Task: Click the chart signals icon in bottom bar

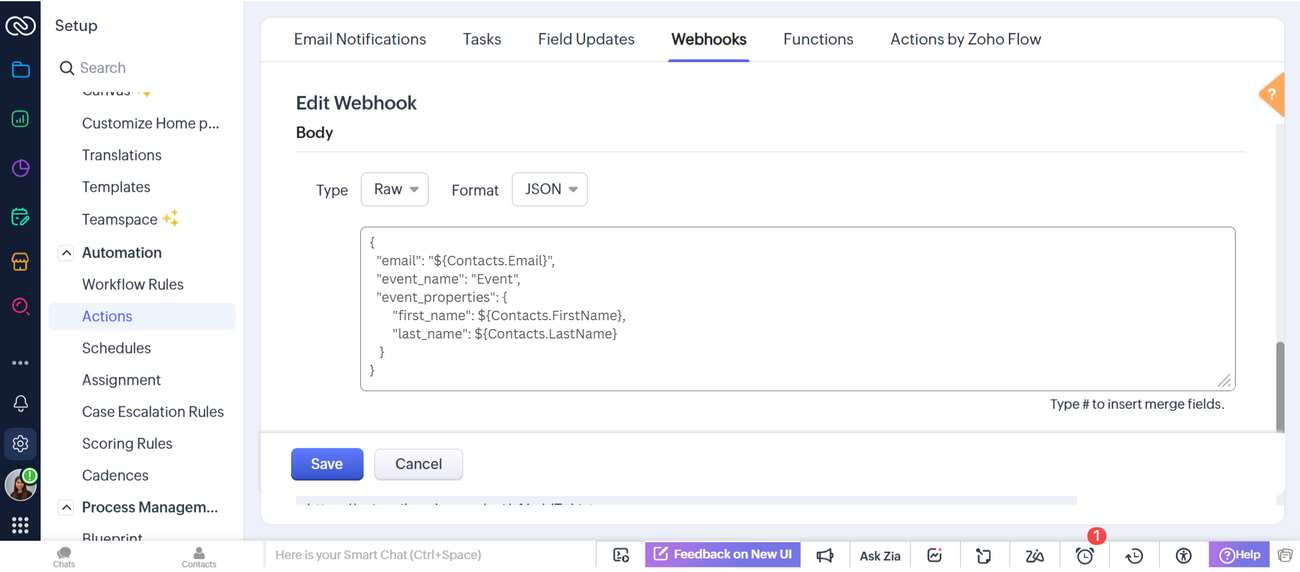Action: (x=934, y=555)
